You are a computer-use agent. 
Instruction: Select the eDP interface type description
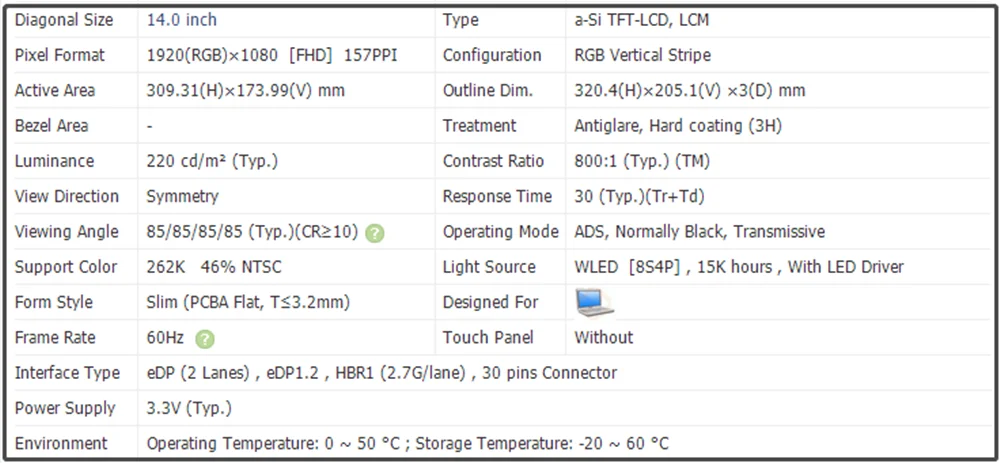click(381, 373)
